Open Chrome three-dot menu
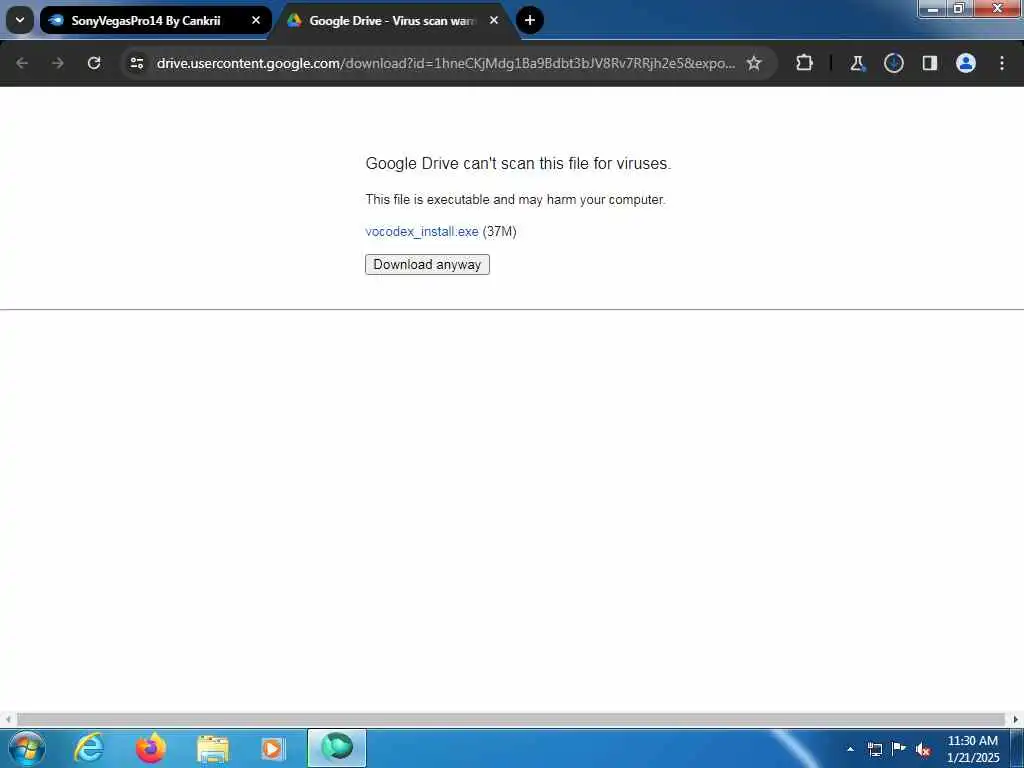The image size is (1024, 768). pyautogui.click(x=1002, y=63)
